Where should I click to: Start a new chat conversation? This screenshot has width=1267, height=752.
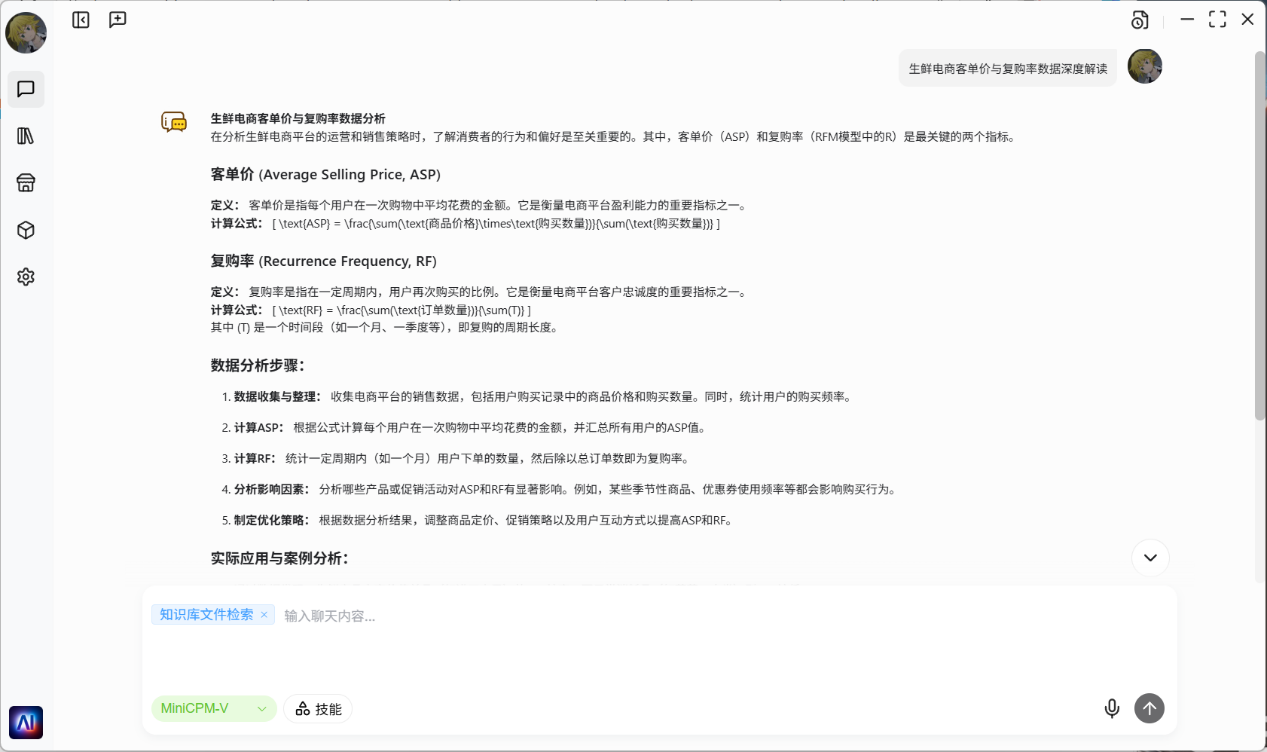point(118,19)
